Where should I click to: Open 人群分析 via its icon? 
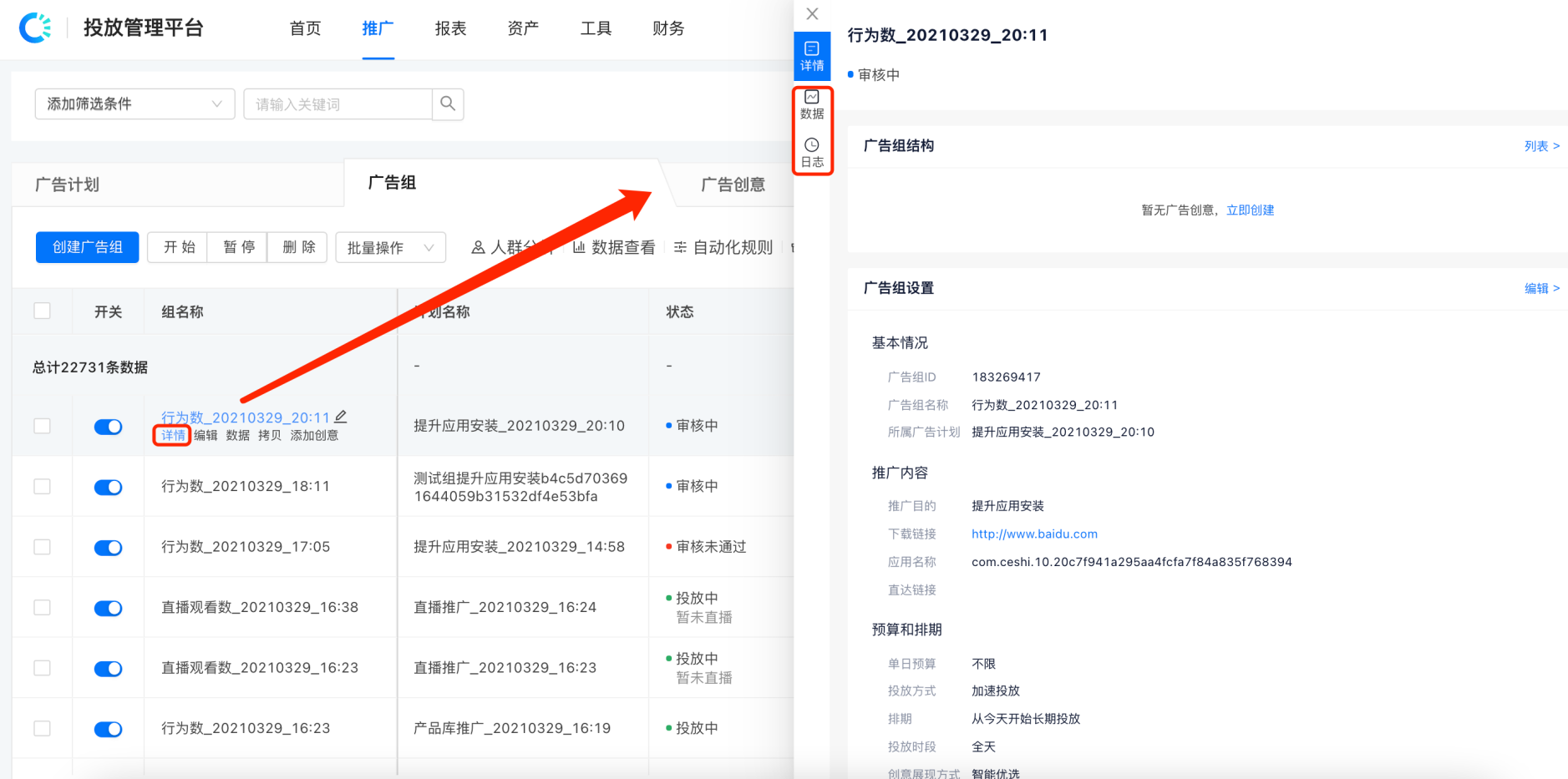(478, 246)
